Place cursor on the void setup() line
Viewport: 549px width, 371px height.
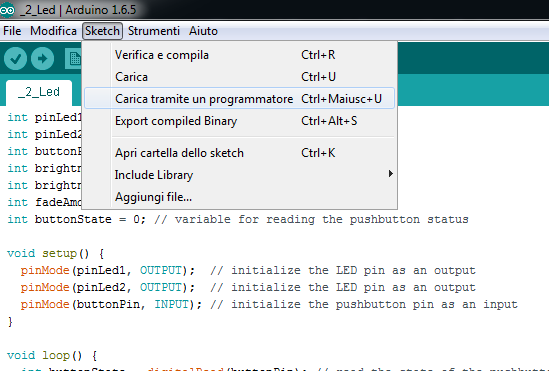(55, 253)
